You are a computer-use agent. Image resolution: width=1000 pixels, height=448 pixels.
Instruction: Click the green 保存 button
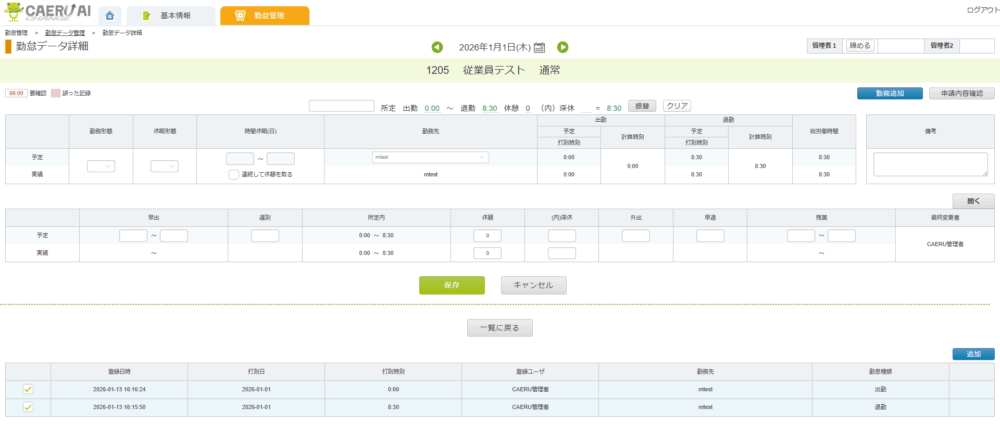pyautogui.click(x=450, y=285)
